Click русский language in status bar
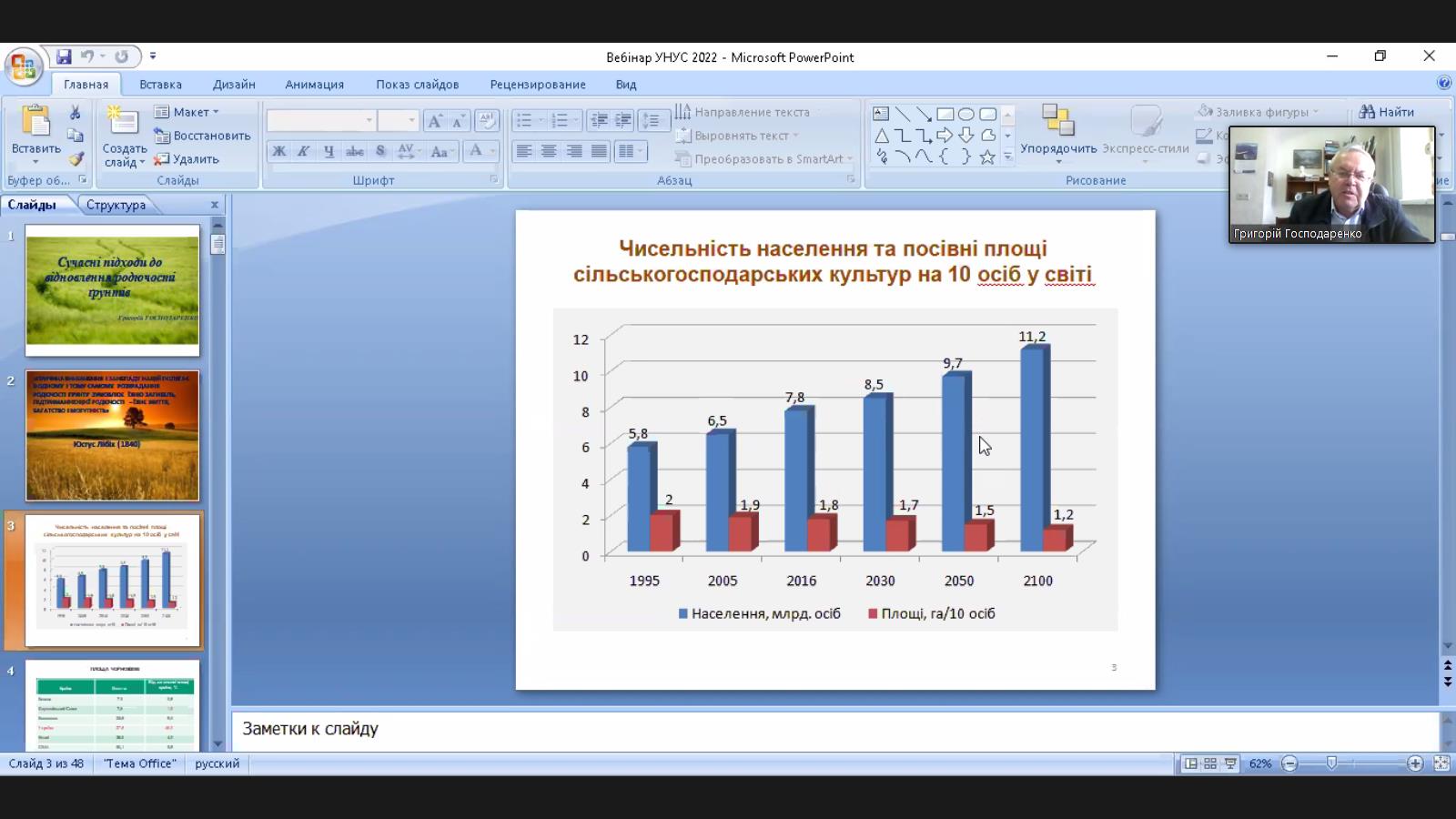Viewport: 1456px width, 819px height. pyautogui.click(x=217, y=763)
